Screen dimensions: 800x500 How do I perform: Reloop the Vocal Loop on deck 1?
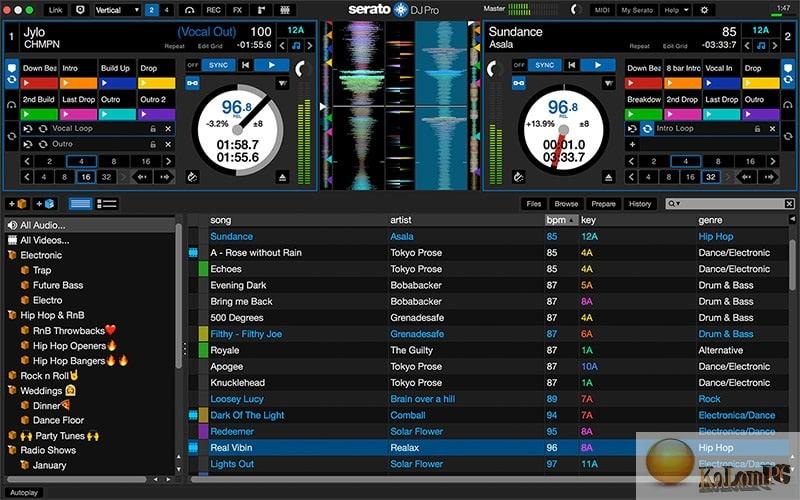pos(28,129)
